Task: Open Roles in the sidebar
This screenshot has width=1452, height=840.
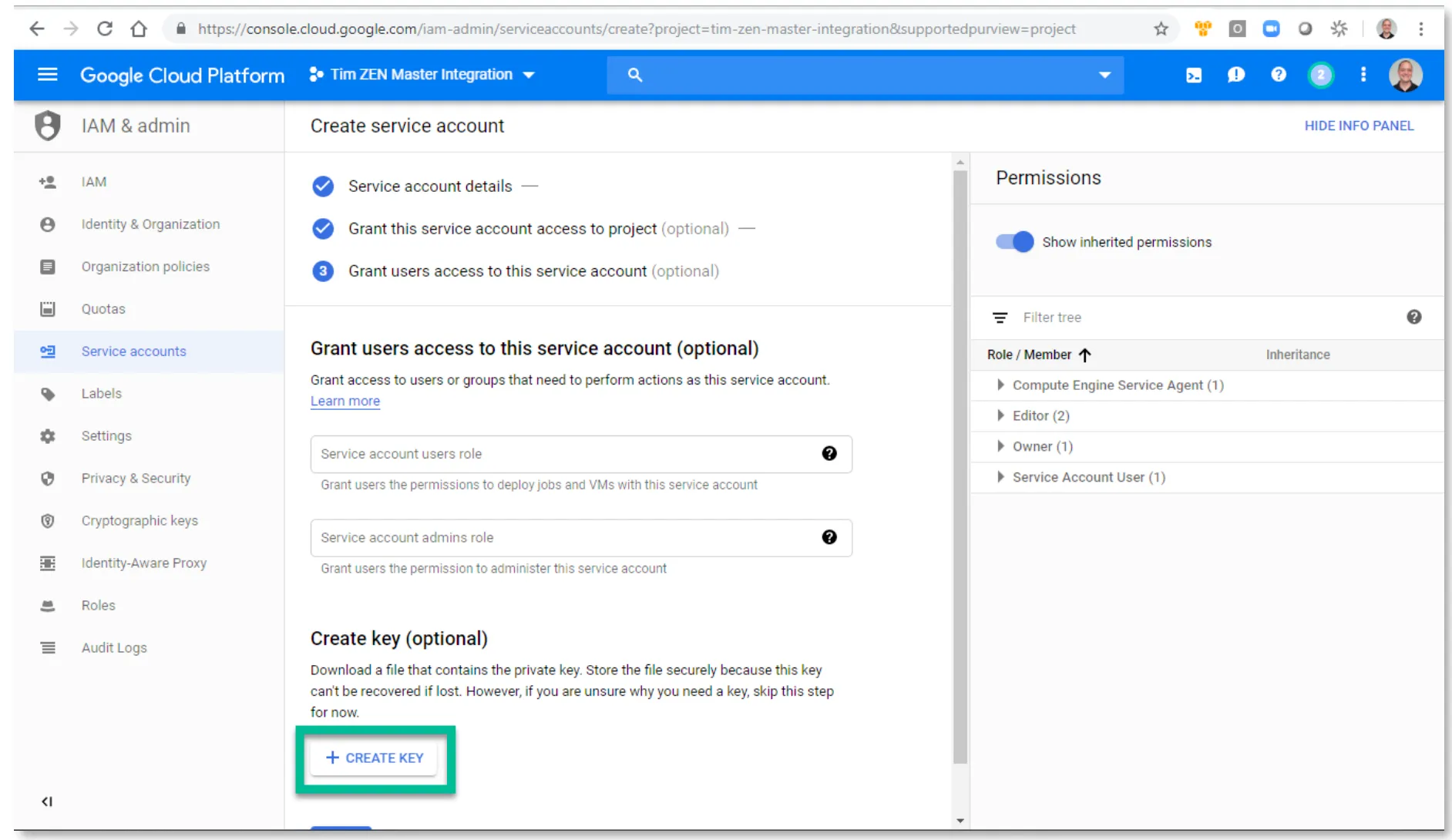Action: pos(149,606)
